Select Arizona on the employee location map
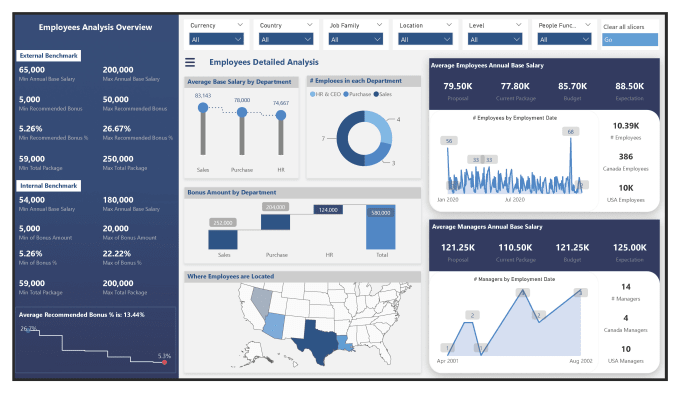680x393 pixels. tap(274, 326)
